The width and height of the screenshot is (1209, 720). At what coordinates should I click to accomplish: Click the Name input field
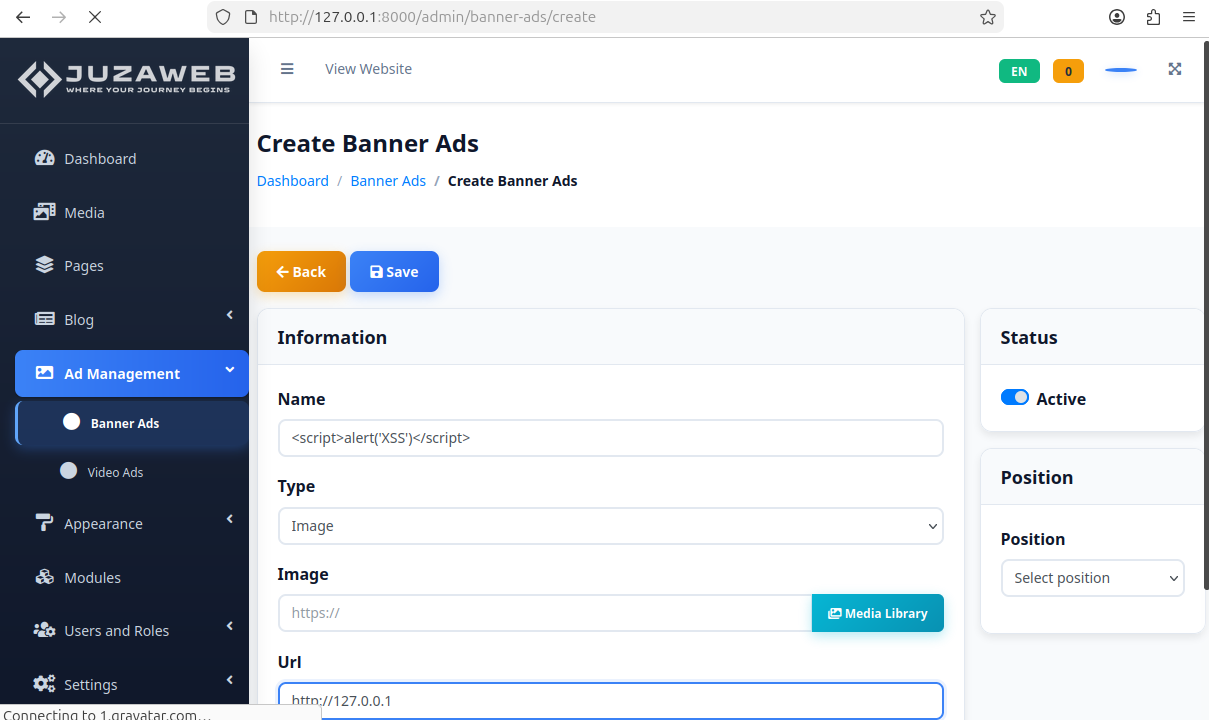pos(610,438)
